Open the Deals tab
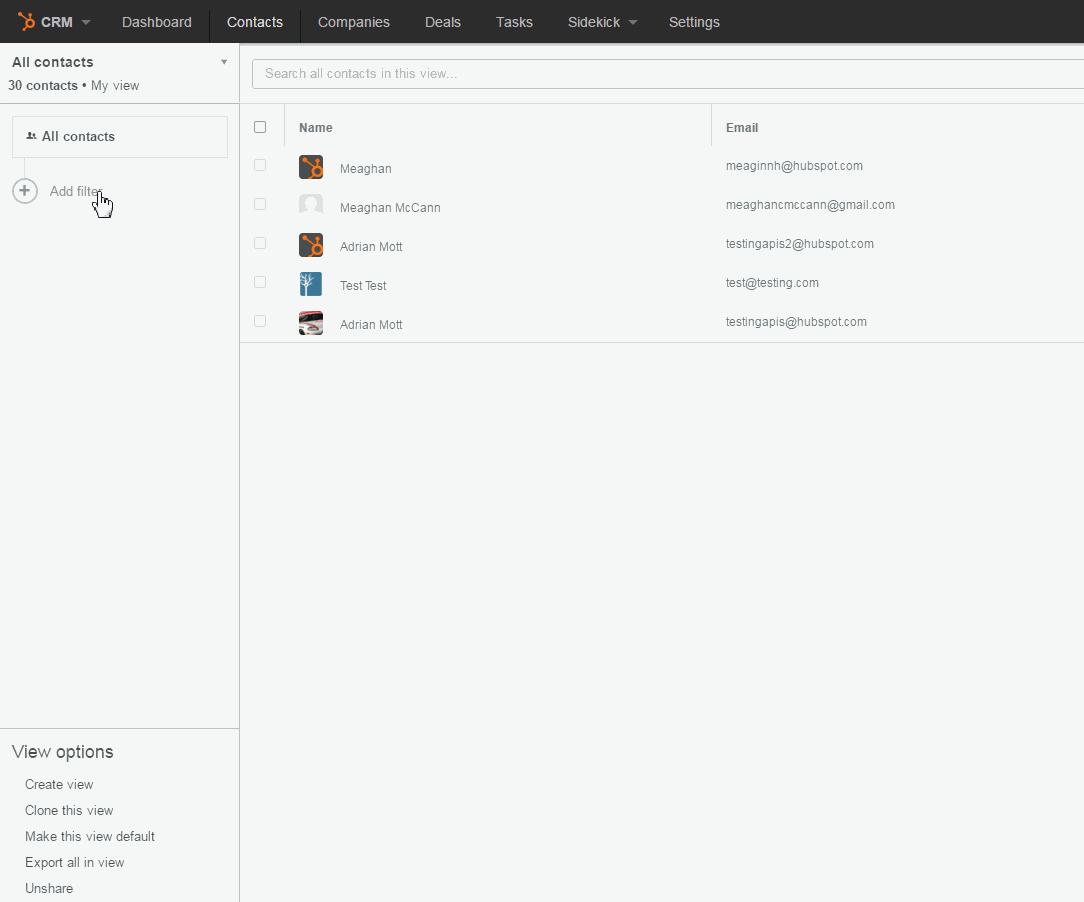1084x902 pixels. tap(443, 22)
